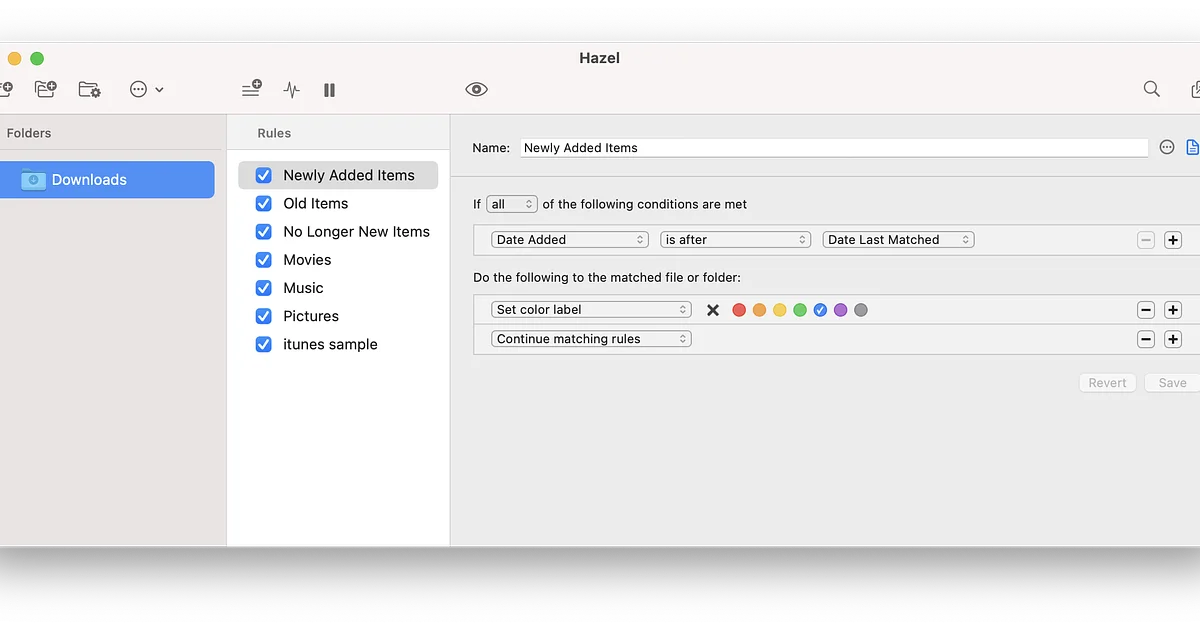
Task: Select the Movies rule
Action: pyautogui.click(x=307, y=259)
